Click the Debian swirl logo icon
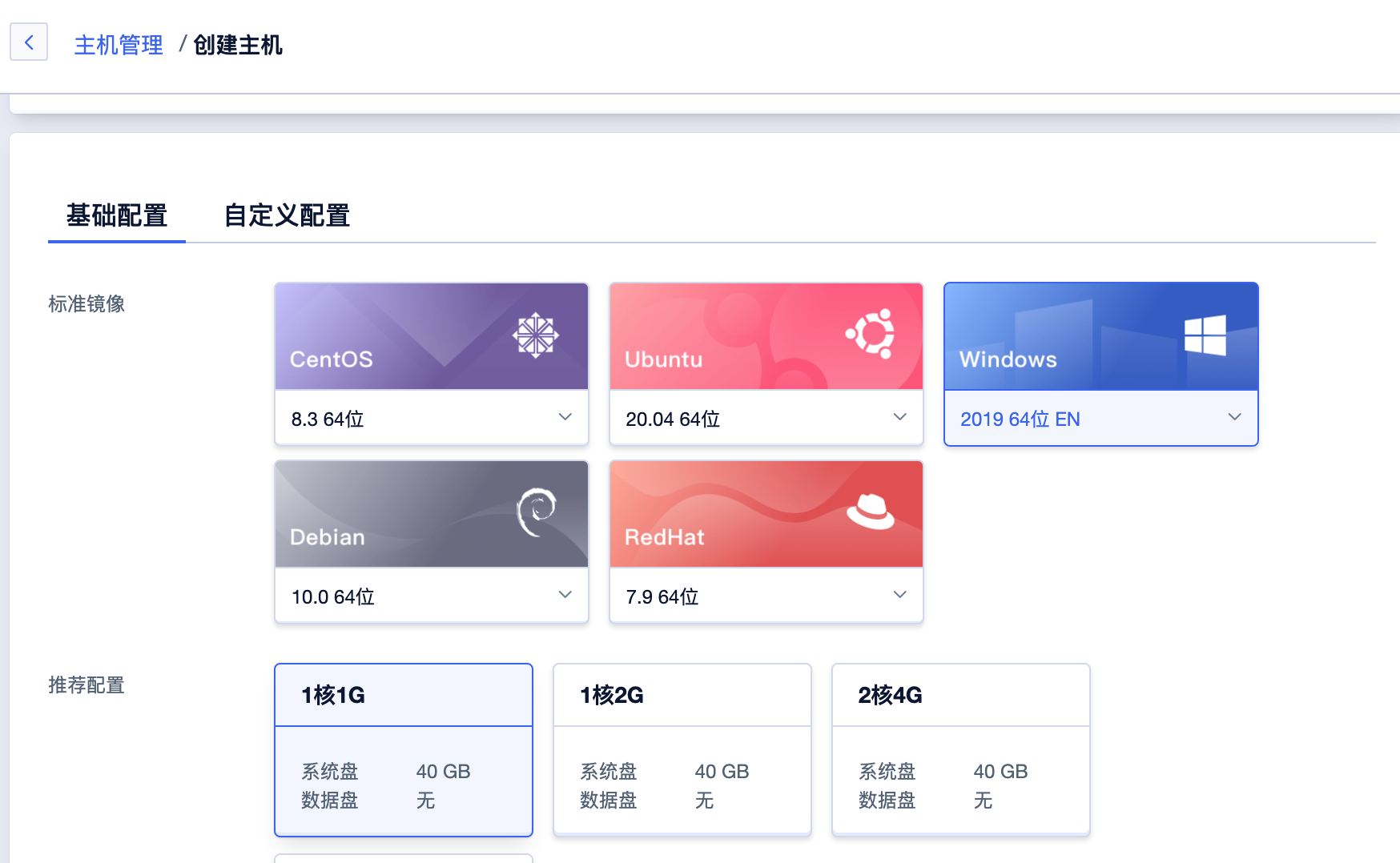Screen dimensions: 1400x863 click(536, 511)
